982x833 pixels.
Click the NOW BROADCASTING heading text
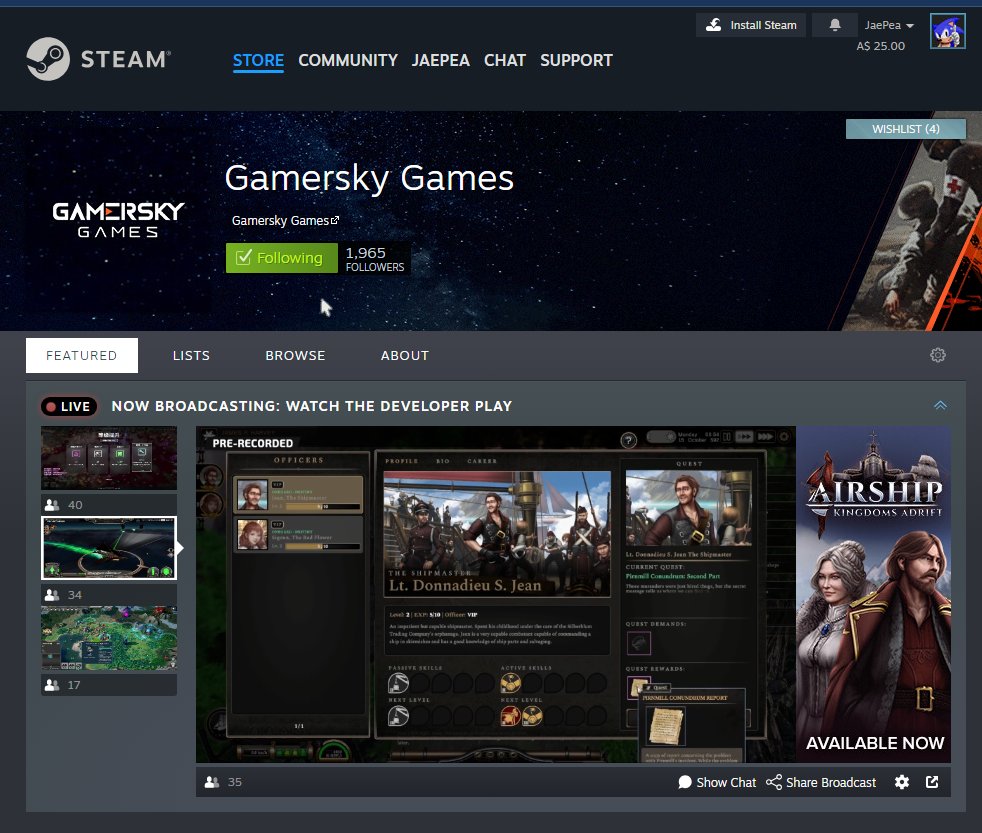[x=311, y=406]
